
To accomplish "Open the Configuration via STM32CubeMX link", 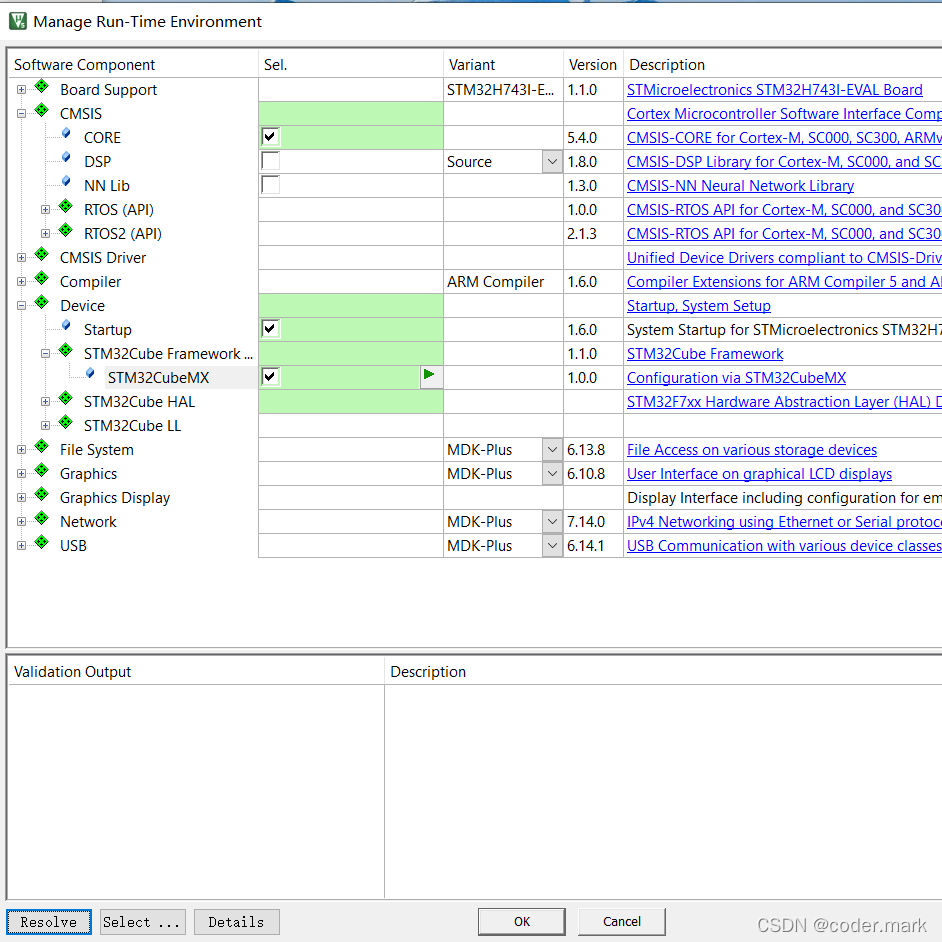I will coord(736,378).
